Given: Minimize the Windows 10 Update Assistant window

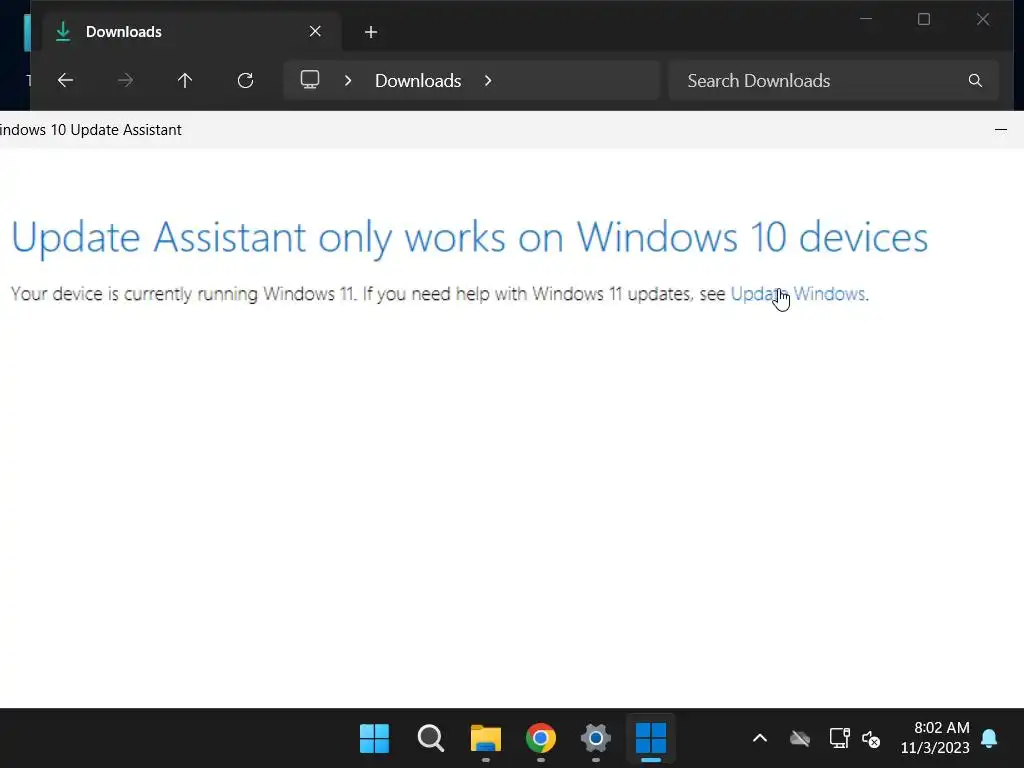Looking at the screenshot, I should tap(1000, 129).
